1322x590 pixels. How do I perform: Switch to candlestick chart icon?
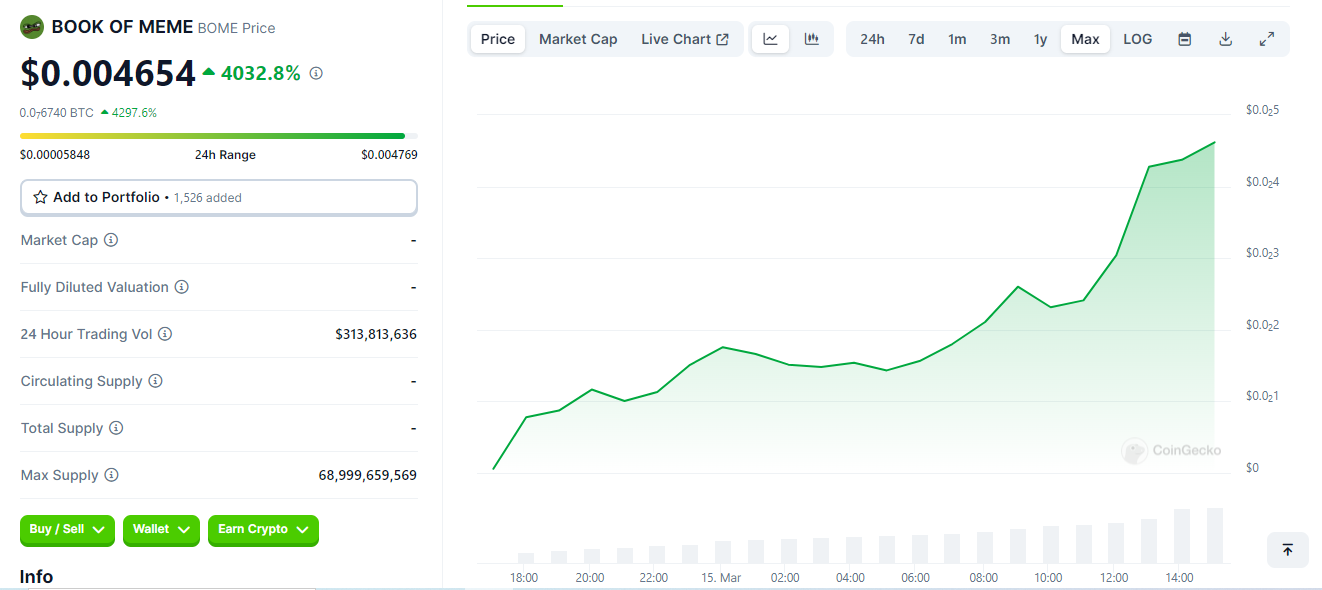pyautogui.click(x=812, y=39)
